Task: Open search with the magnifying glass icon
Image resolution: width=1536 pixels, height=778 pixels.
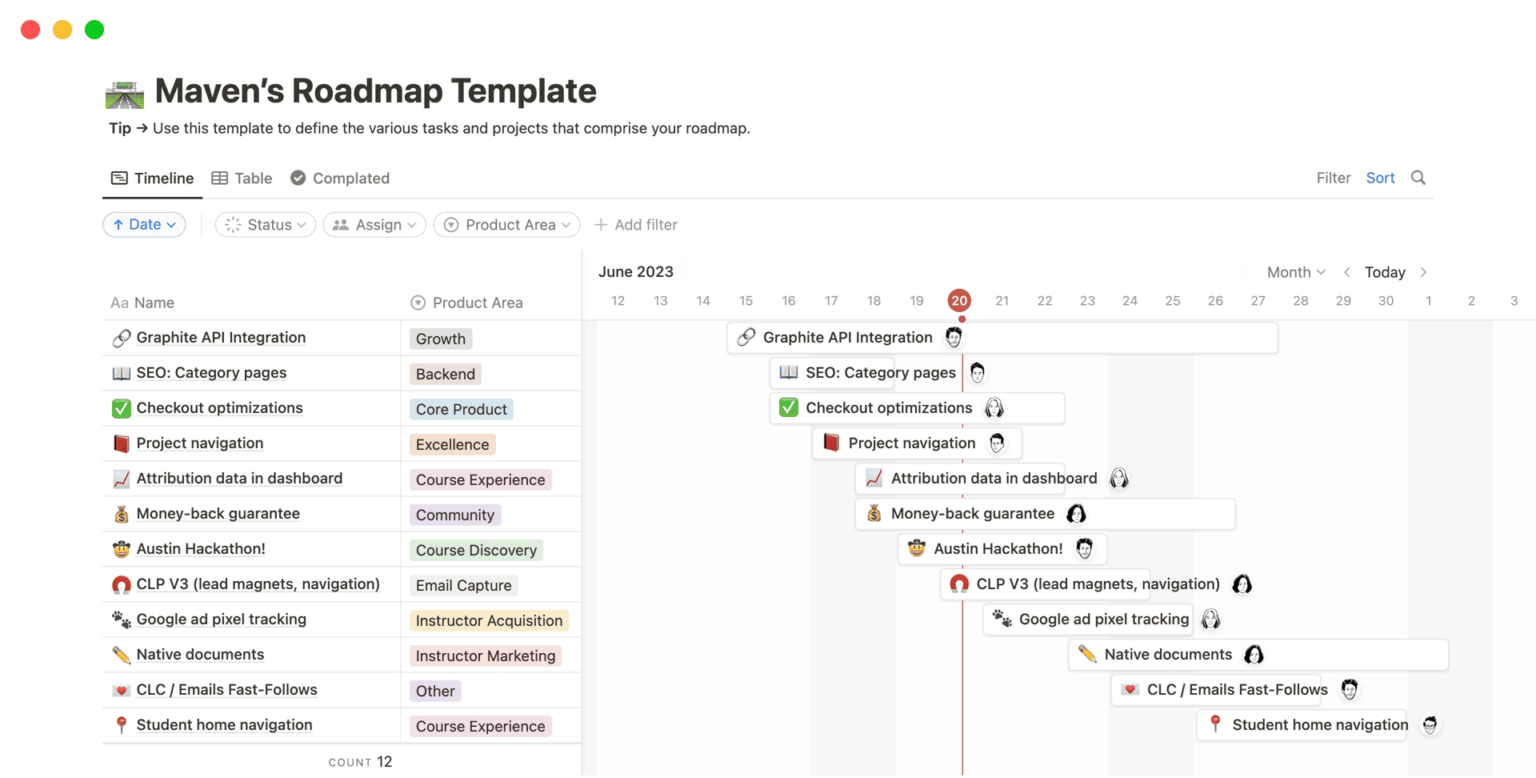Action: [x=1418, y=177]
